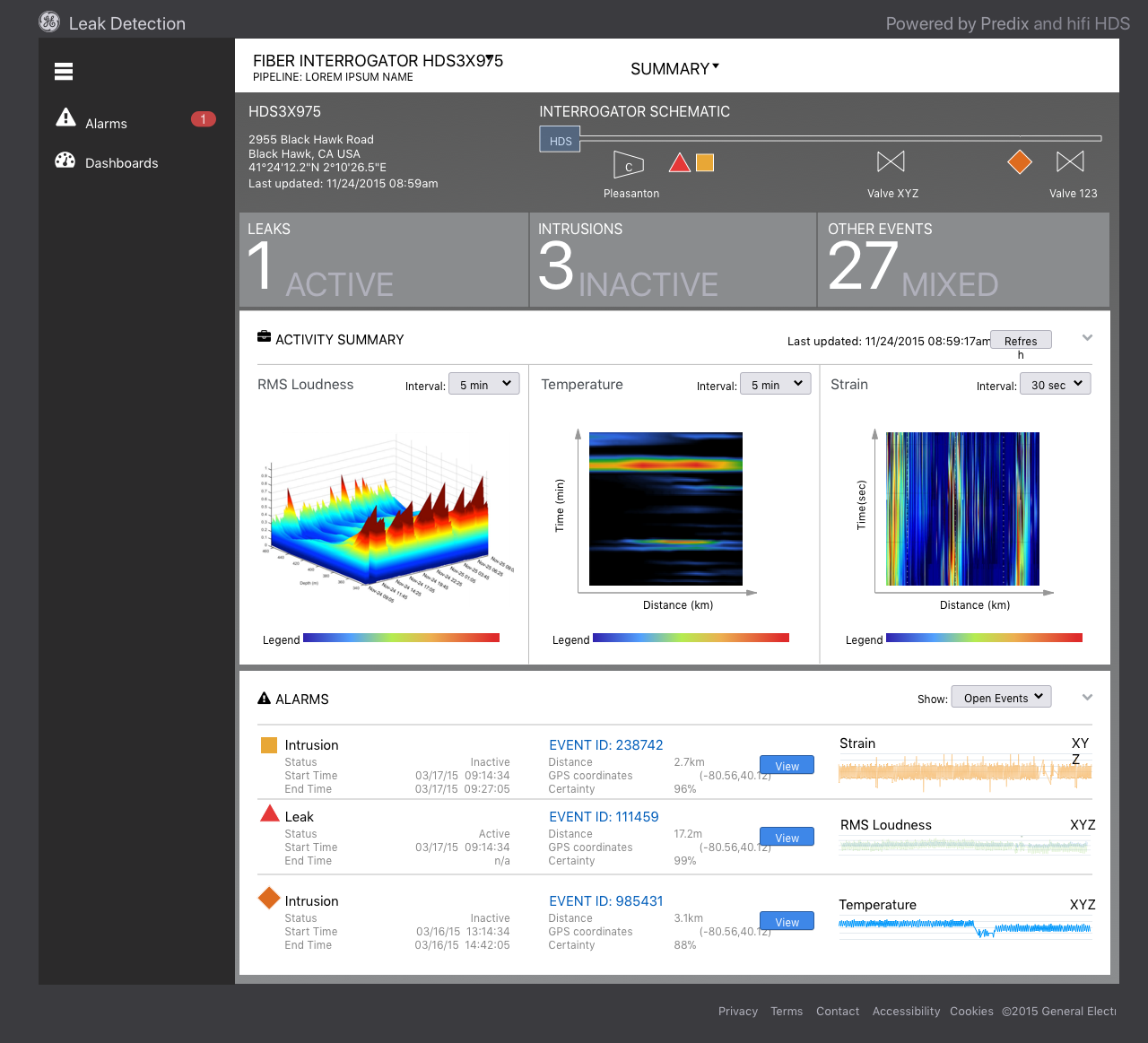1148x1043 pixels.
Task: Click the Temperature heatmap chart
Action: 665,508
